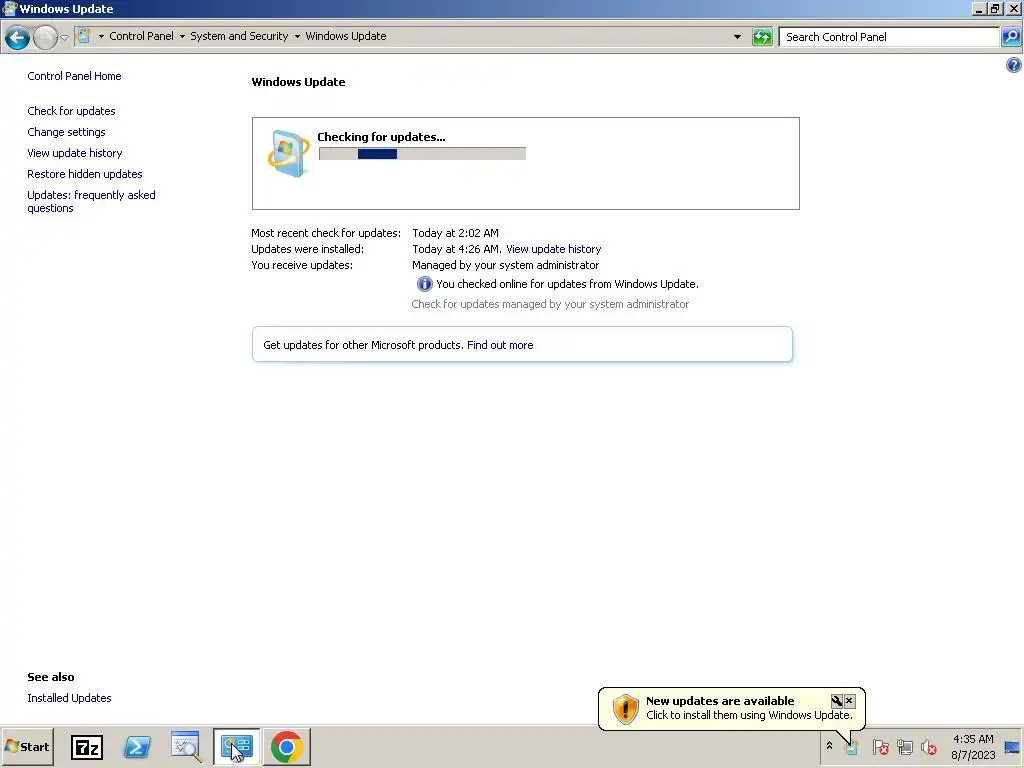Open notification settings wrench icon in balloon

pyautogui.click(x=837, y=701)
